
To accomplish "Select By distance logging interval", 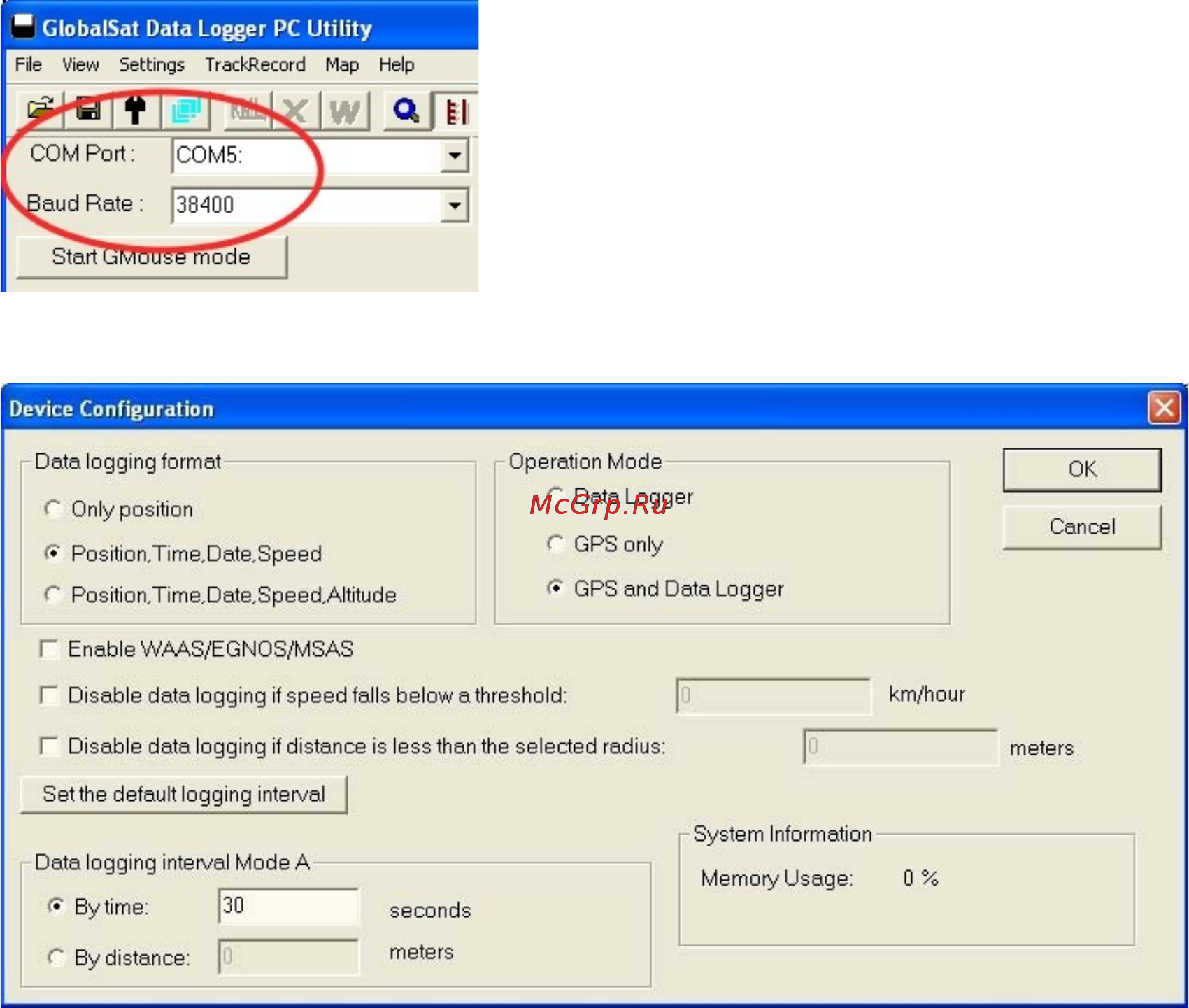I will tap(118, 957).
